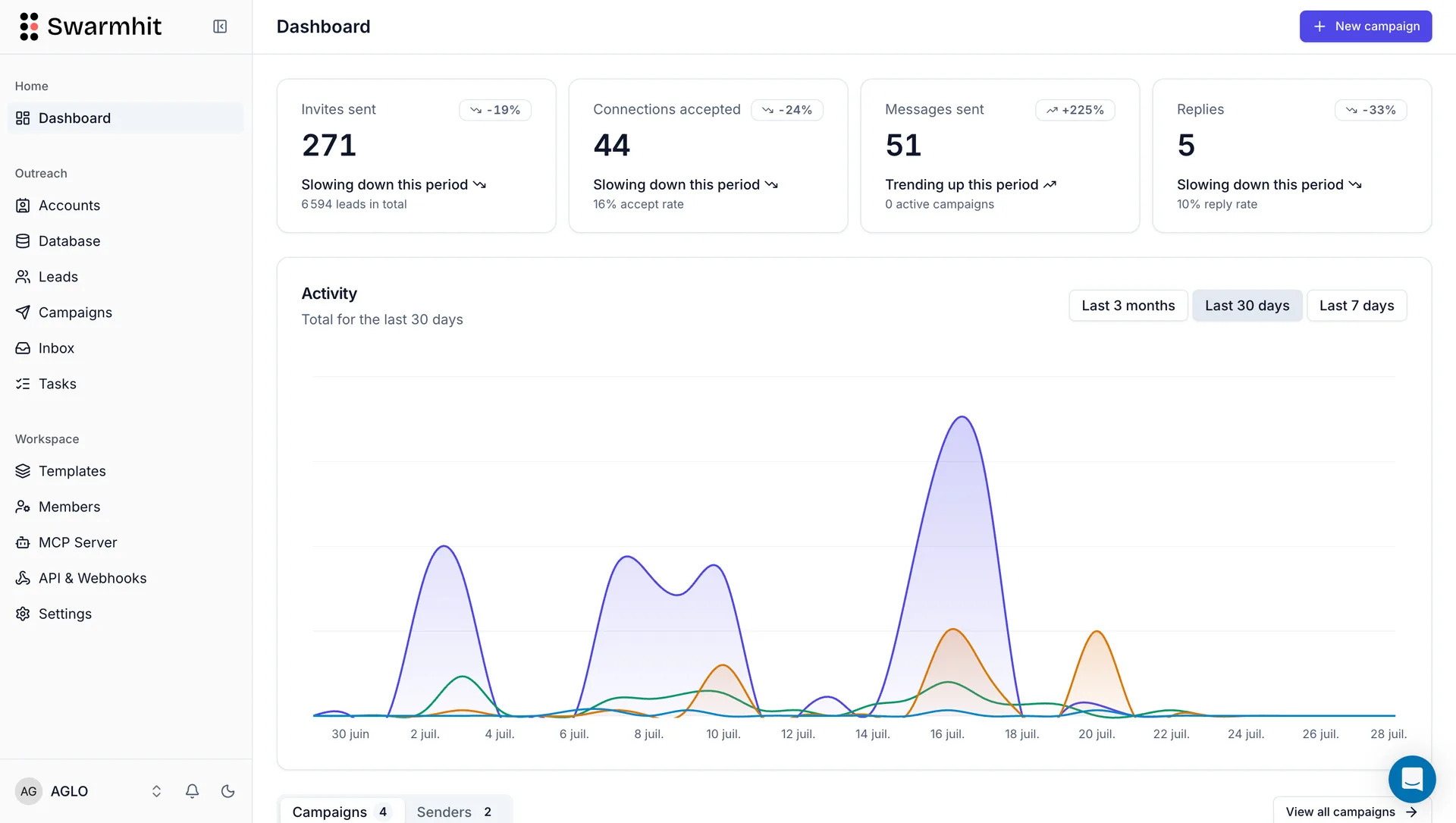Open notifications bell icon
This screenshot has width=1456, height=823.
(x=193, y=791)
